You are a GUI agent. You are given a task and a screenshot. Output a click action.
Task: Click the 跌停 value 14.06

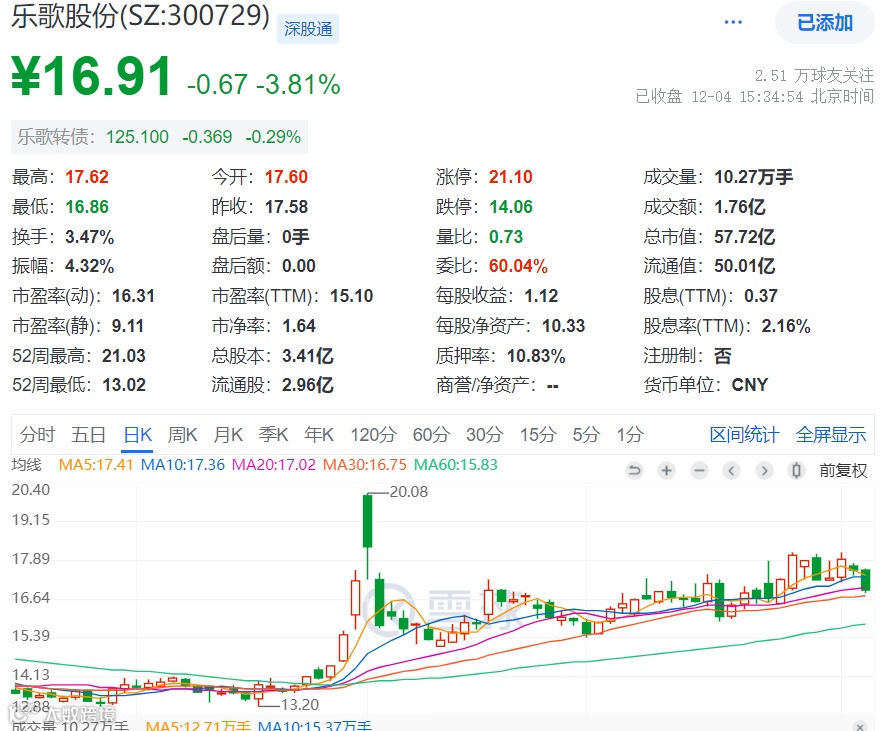tap(511, 207)
